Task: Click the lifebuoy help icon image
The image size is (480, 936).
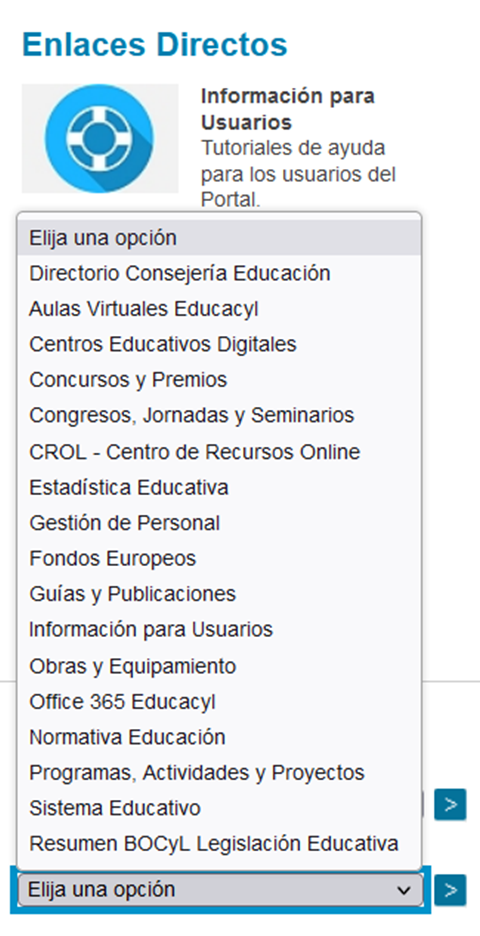Action: tap(100, 138)
